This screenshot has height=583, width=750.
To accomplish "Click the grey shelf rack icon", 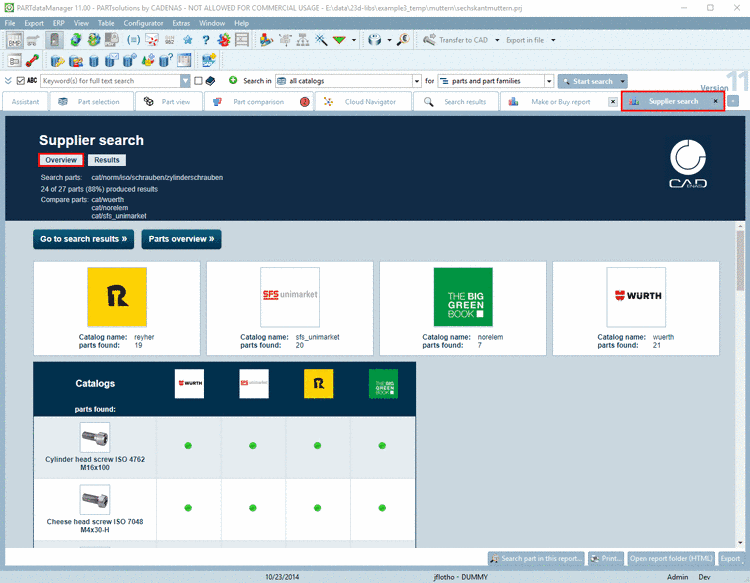I will tap(242, 40).
